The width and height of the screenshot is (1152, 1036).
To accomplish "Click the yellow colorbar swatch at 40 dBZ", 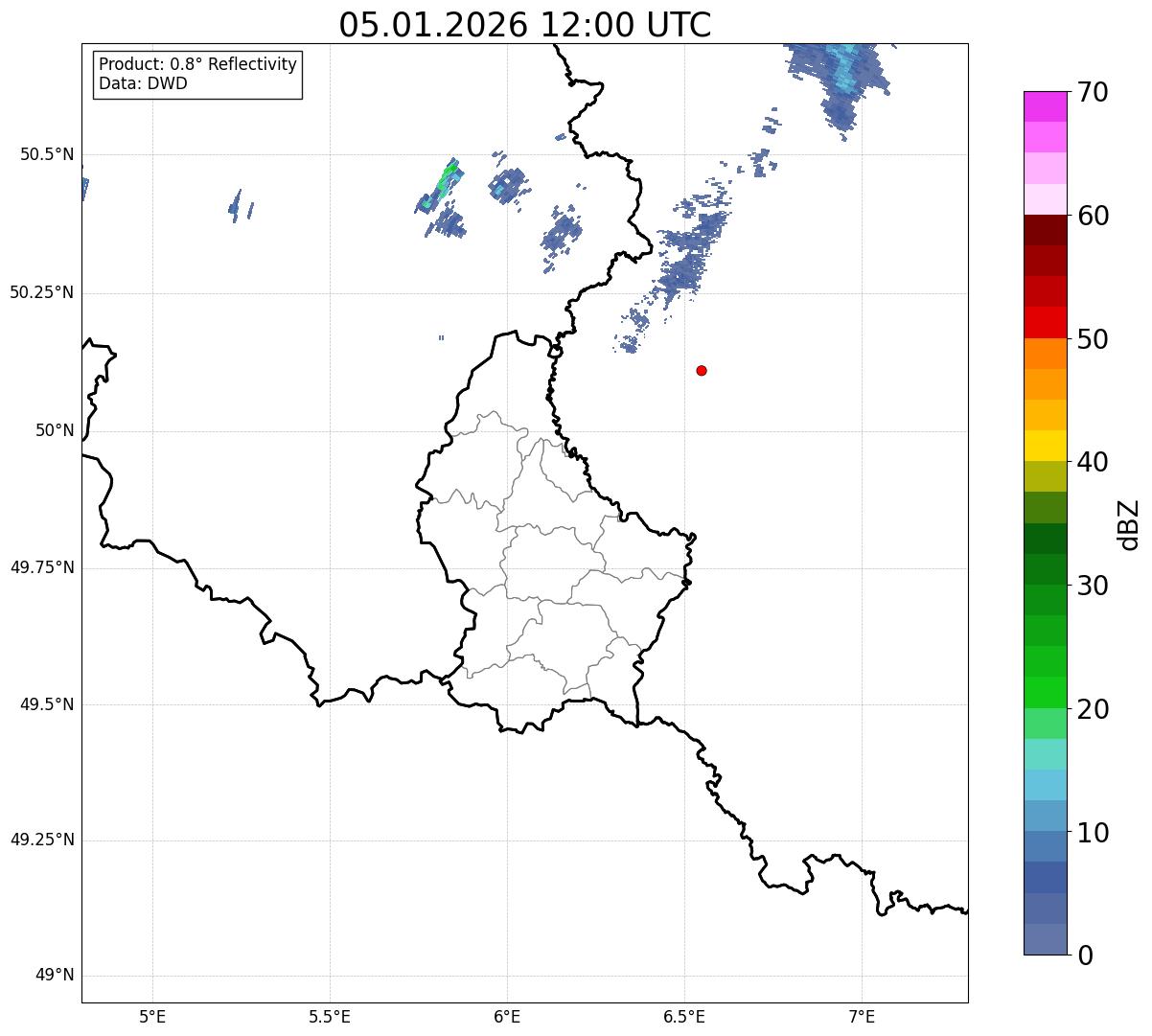I will (x=1045, y=446).
